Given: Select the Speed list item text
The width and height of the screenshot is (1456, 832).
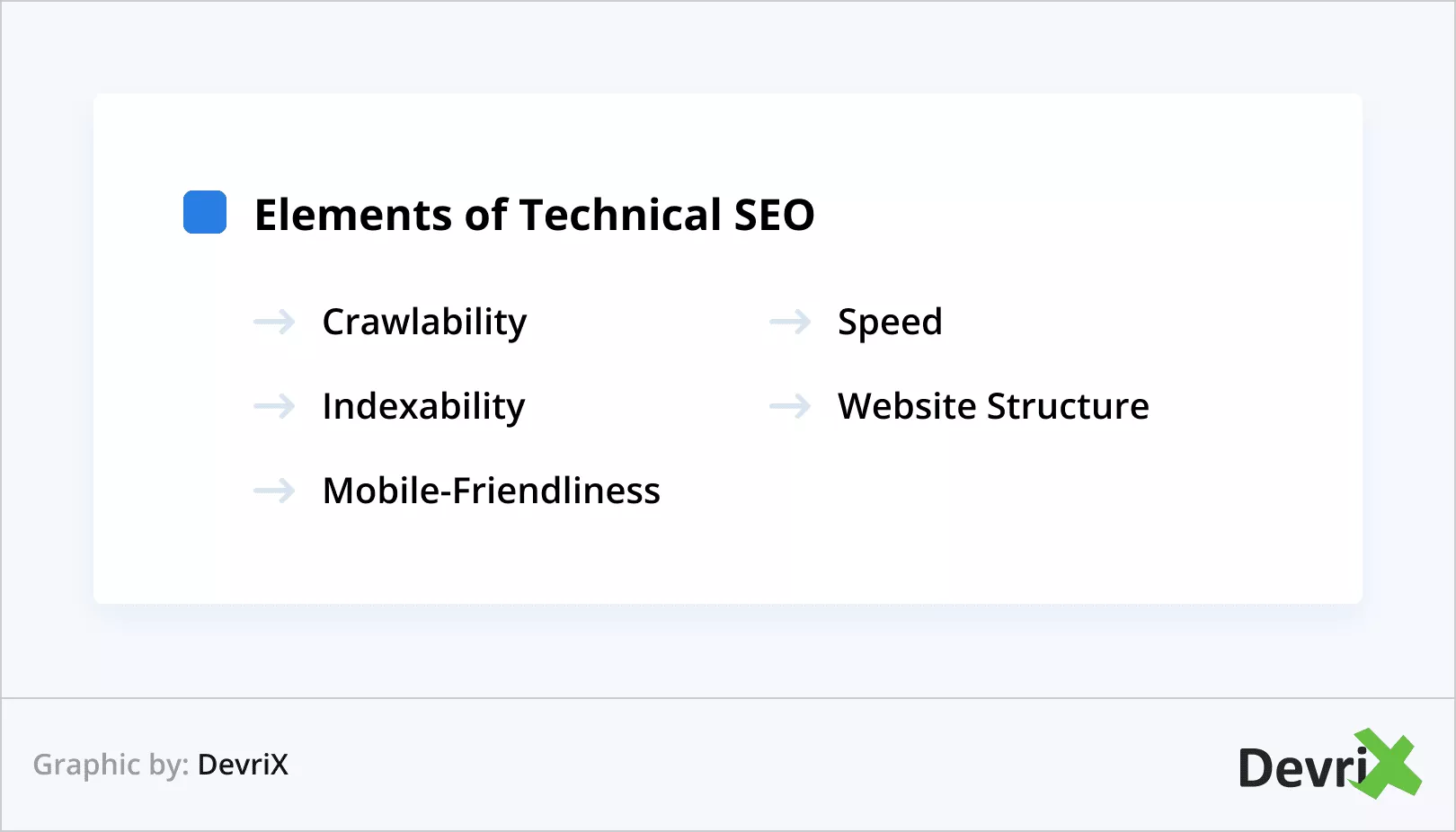Looking at the screenshot, I should point(890,322).
